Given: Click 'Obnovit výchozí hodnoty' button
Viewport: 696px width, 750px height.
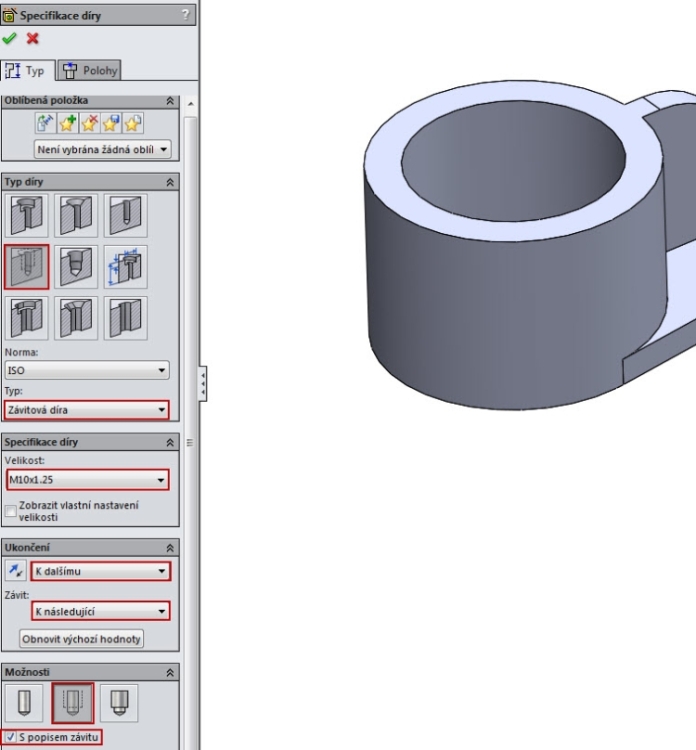Looking at the screenshot, I should 81,639.
